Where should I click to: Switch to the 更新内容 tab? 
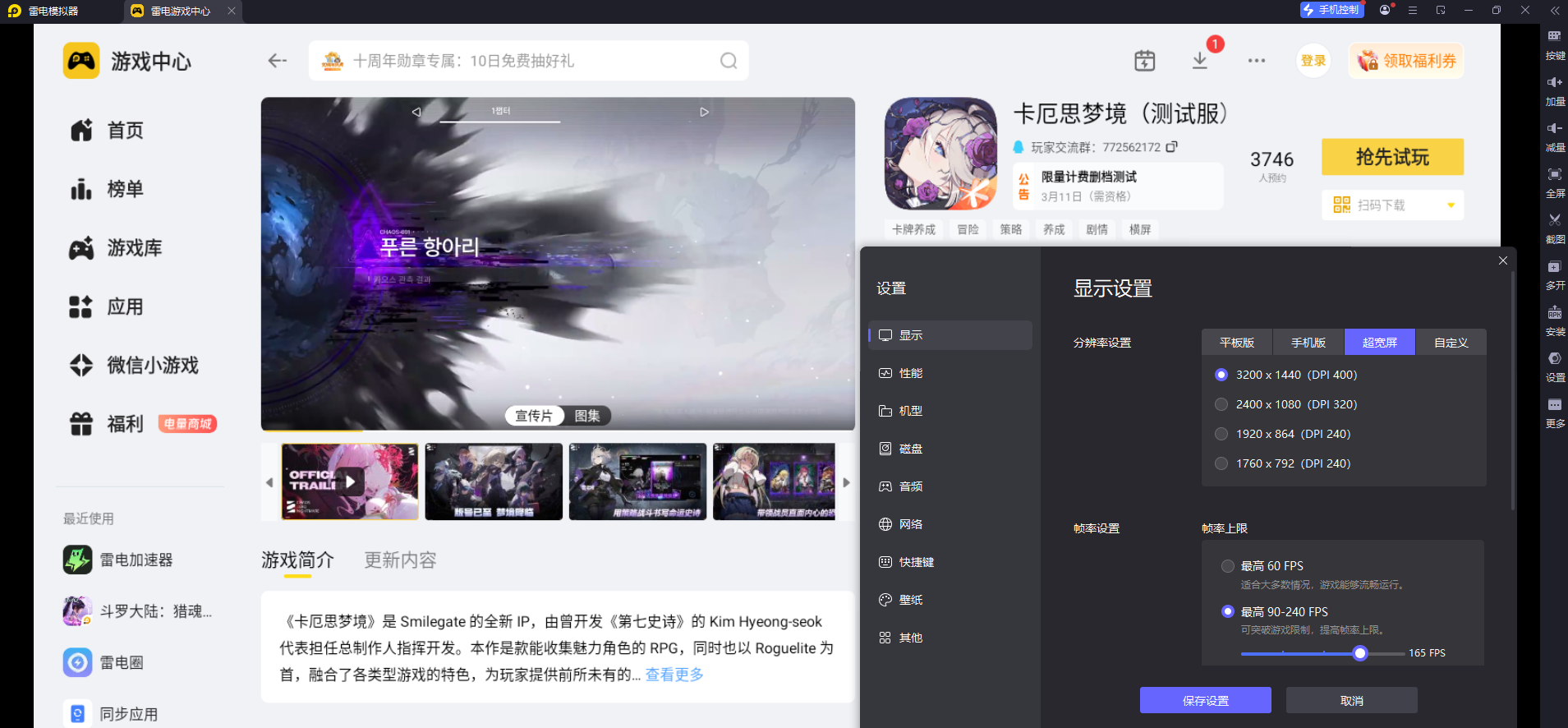(x=400, y=560)
